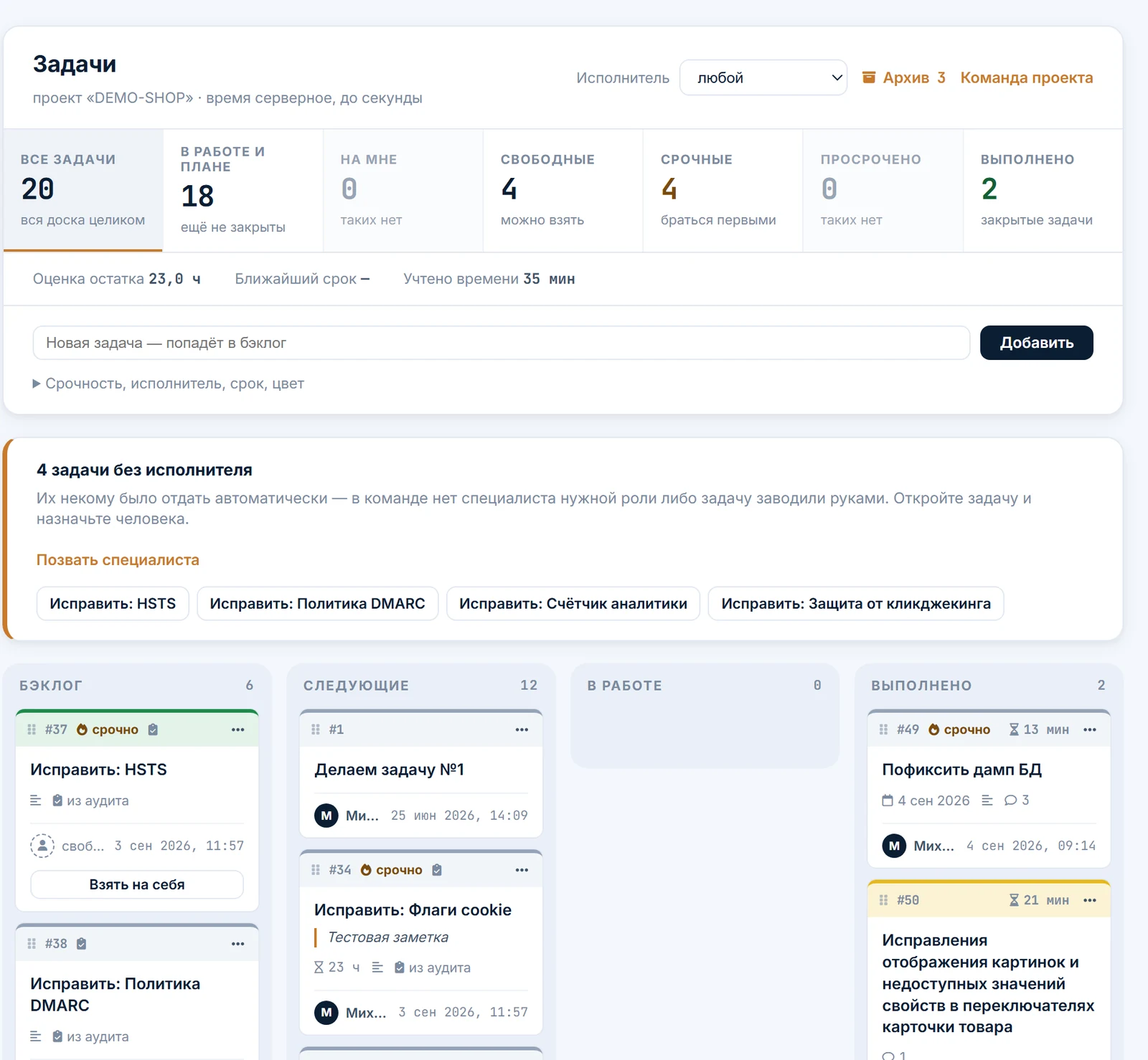The width and height of the screenshot is (1148, 1060).
Task: Click Позвать специалиста link
Action: [118, 560]
